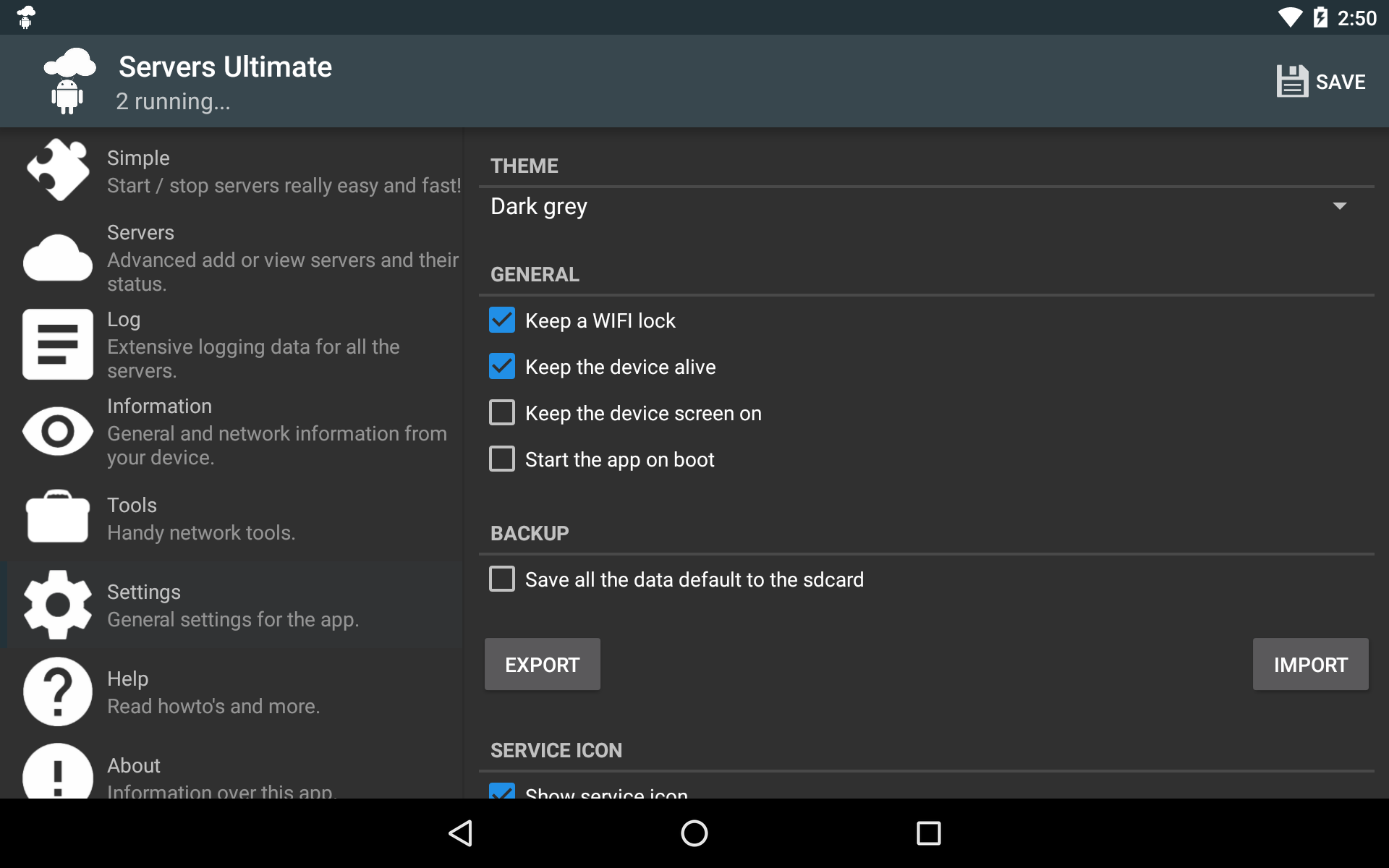Tap the battery charging status icon
Image resolution: width=1389 pixels, height=868 pixels.
click(x=1320, y=17)
